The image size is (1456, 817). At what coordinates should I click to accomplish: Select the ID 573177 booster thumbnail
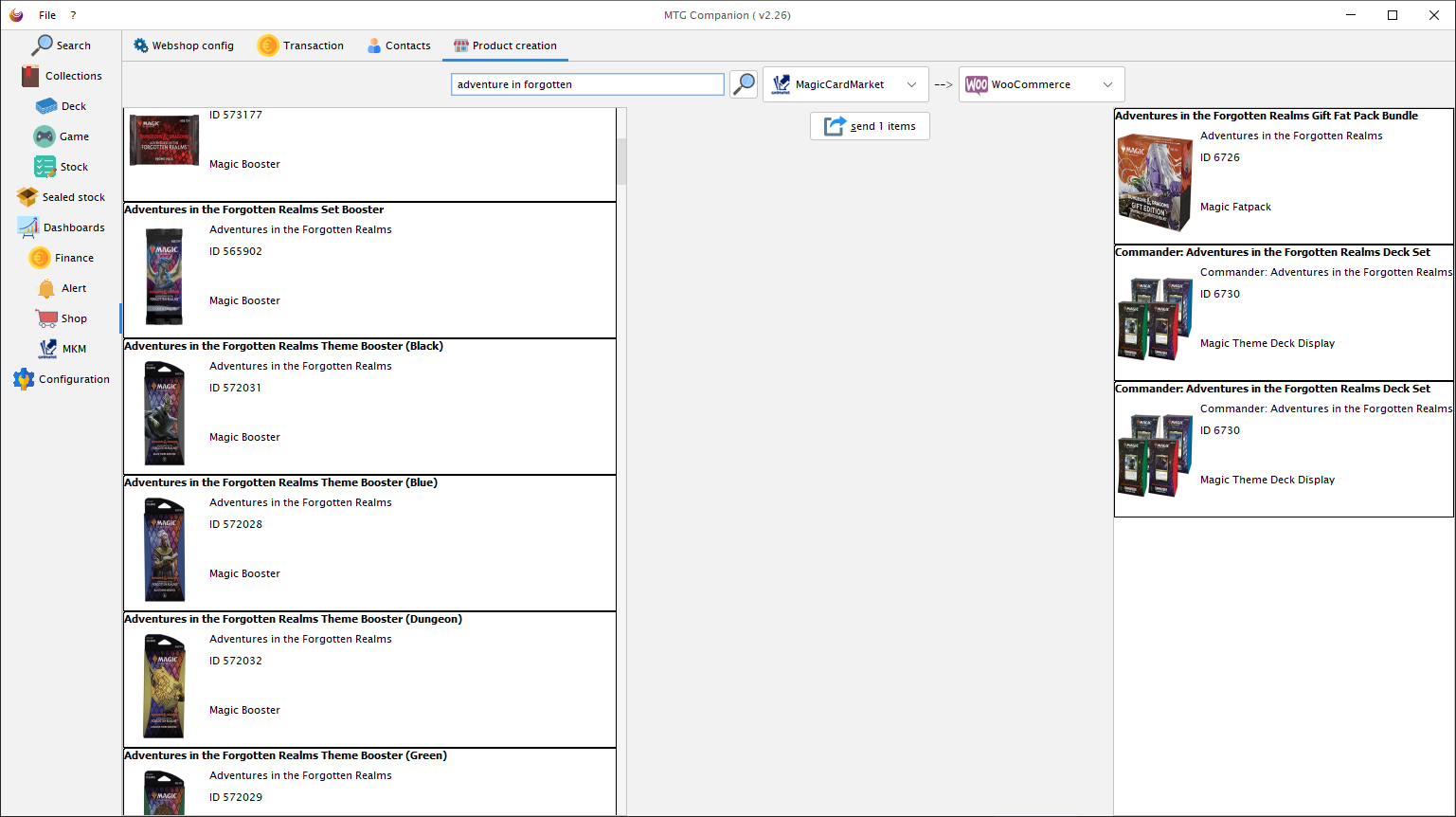pos(164,140)
